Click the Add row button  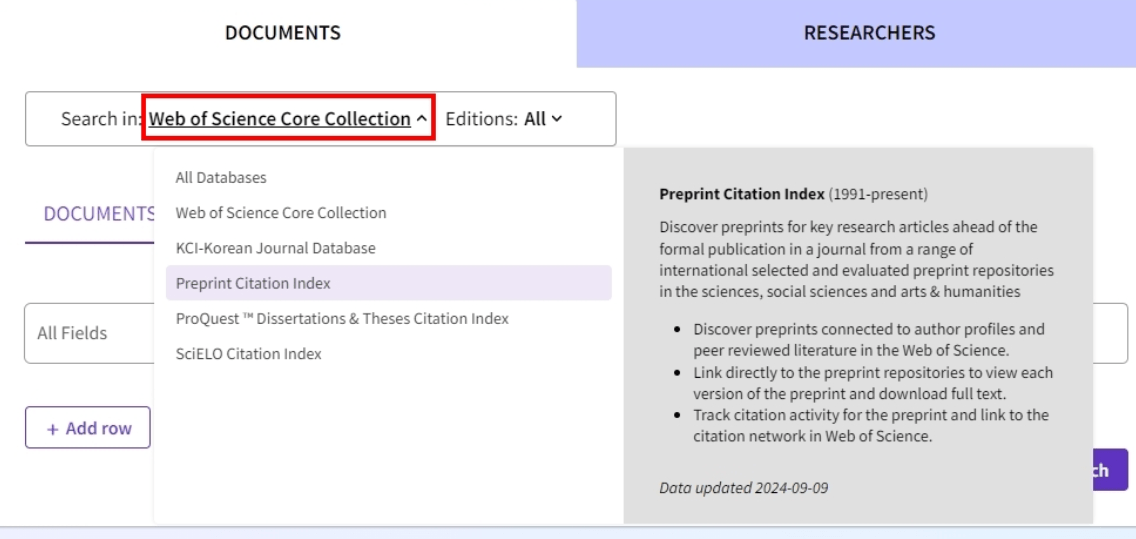tap(88, 427)
